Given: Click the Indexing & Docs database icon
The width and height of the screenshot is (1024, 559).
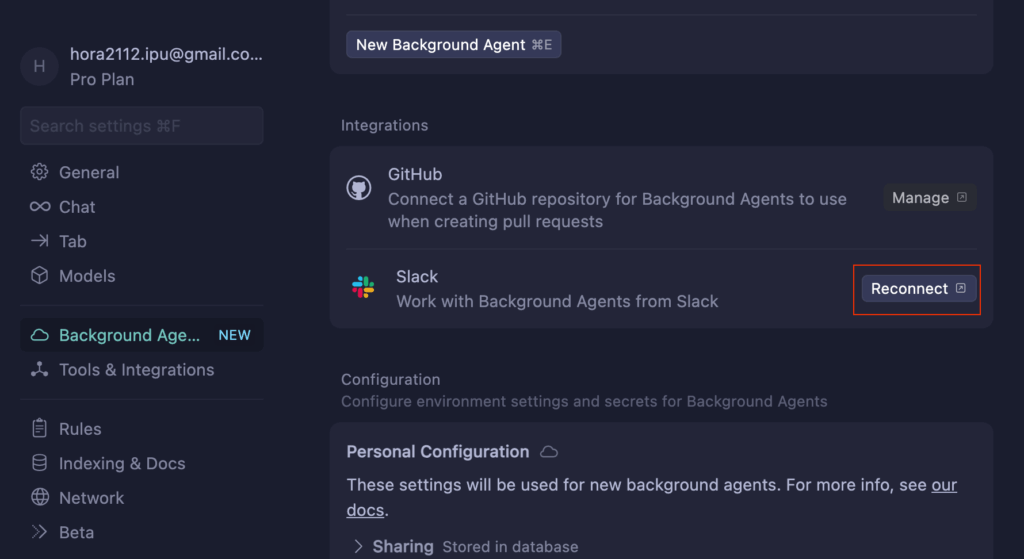Looking at the screenshot, I should pyautogui.click(x=39, y=463).
